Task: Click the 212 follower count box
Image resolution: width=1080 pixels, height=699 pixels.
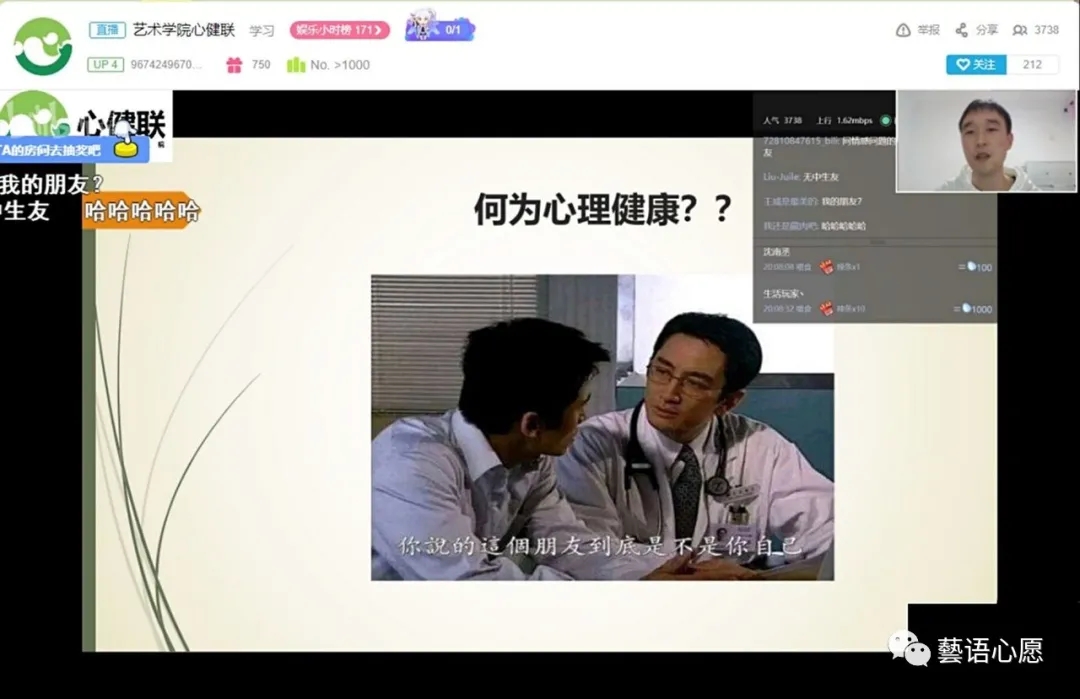Action: point(1032,64)
